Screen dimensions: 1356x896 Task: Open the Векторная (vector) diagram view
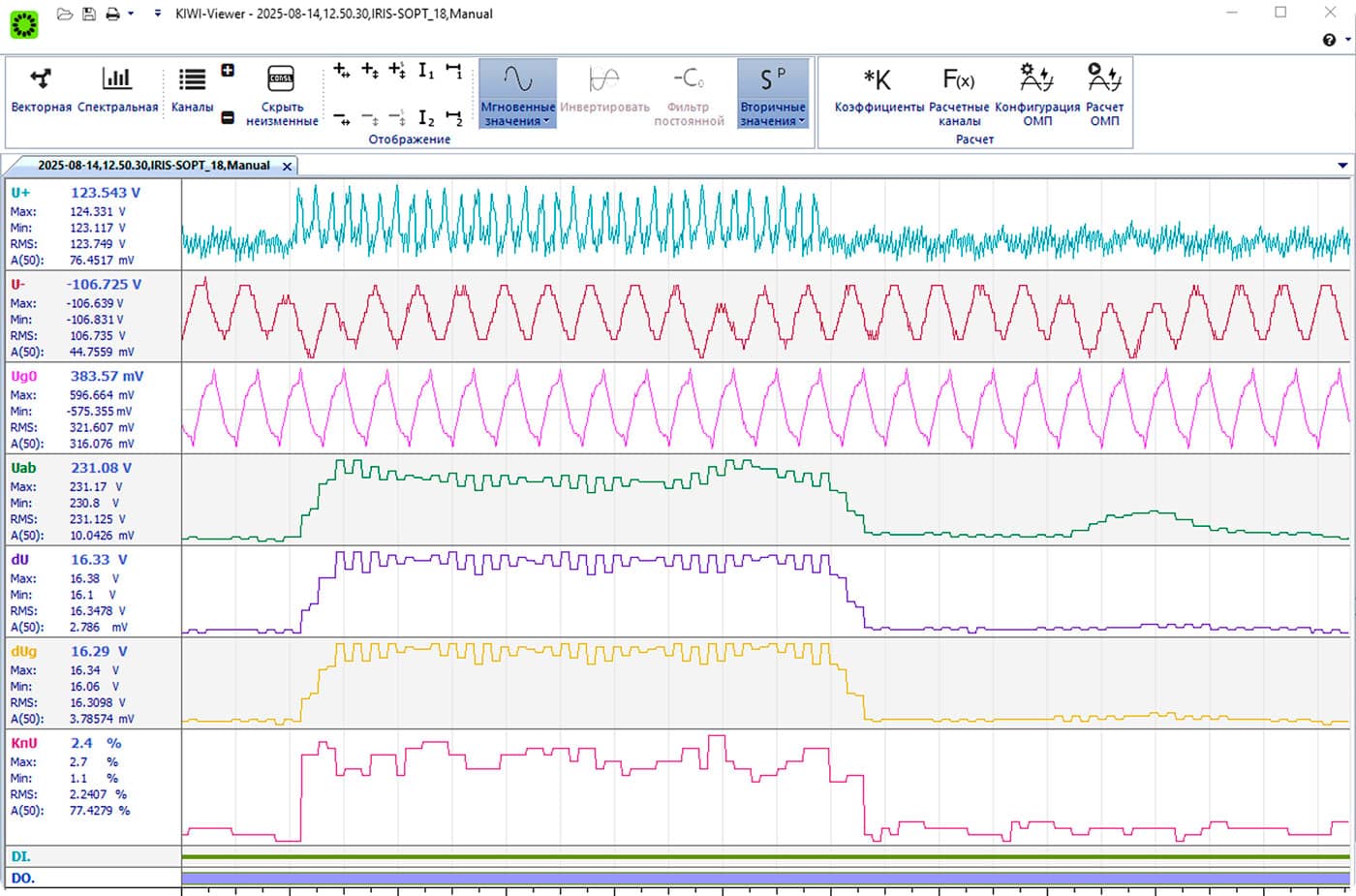[x=41, y=90]
